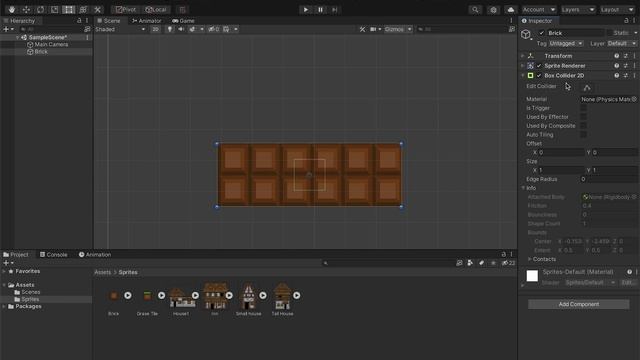Toggle Local/Global handle rotation

(x=156, y=9)
